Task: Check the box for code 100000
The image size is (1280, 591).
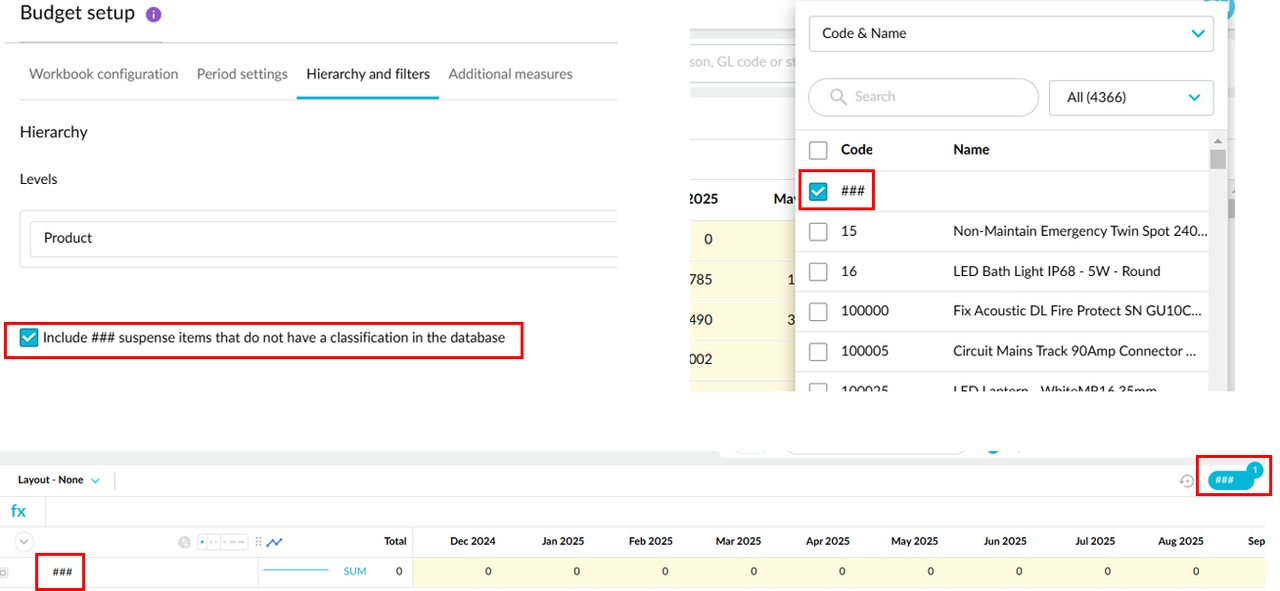Action: (x=818, y=311)
